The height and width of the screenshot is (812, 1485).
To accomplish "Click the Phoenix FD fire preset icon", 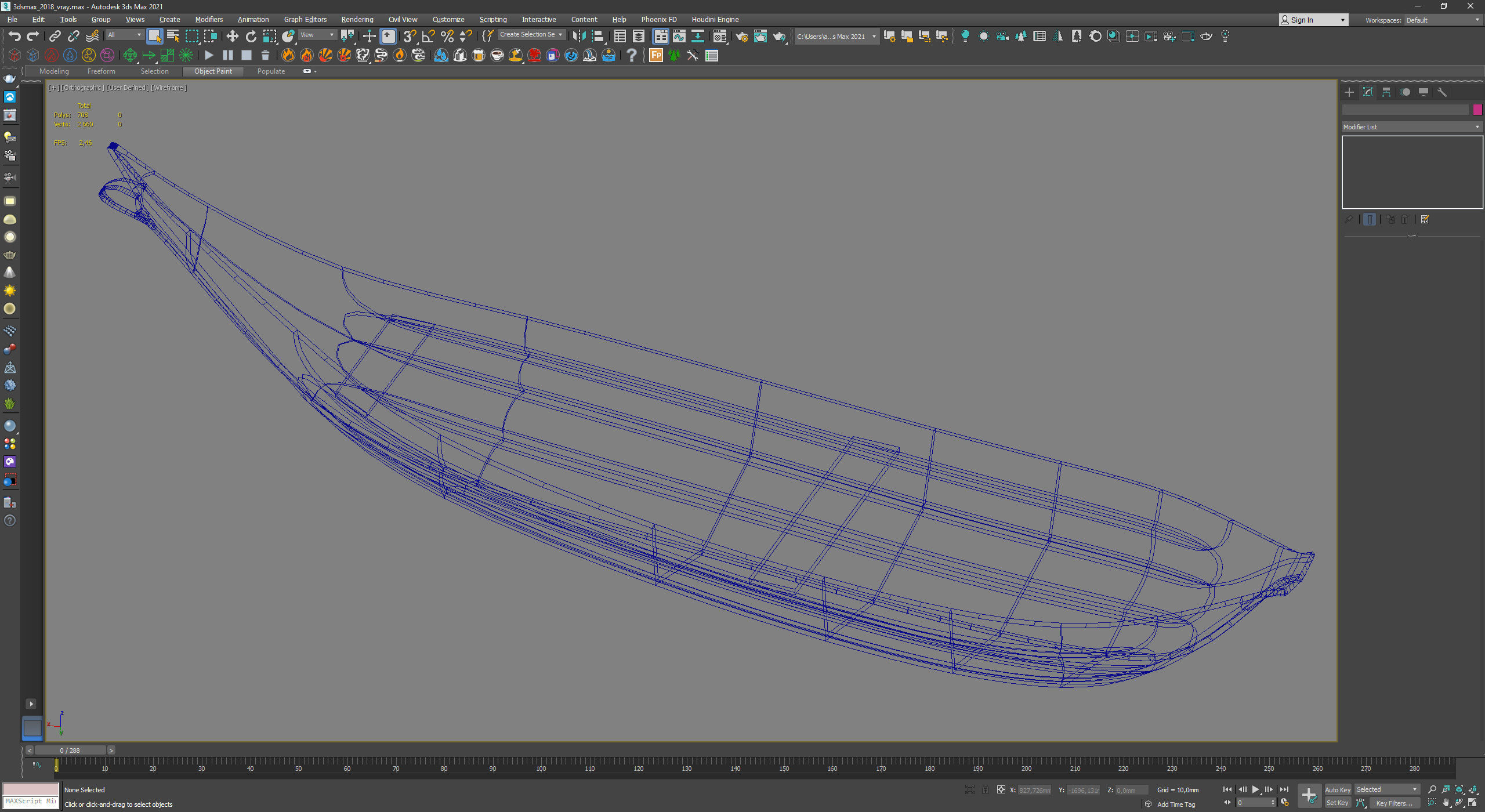I will (288, 56).
